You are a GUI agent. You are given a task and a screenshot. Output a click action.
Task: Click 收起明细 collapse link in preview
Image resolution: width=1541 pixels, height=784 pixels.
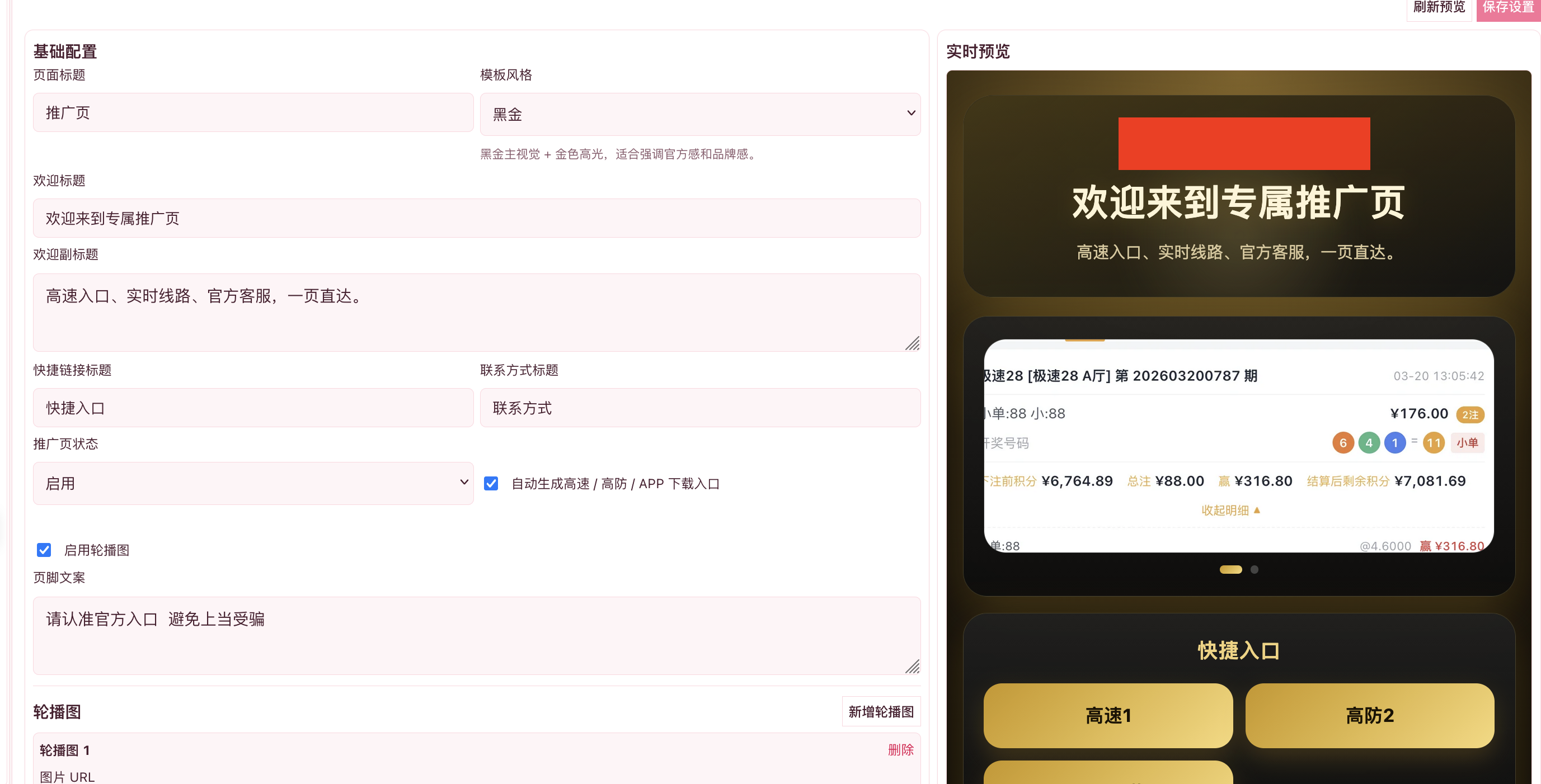click(1231, 511)
